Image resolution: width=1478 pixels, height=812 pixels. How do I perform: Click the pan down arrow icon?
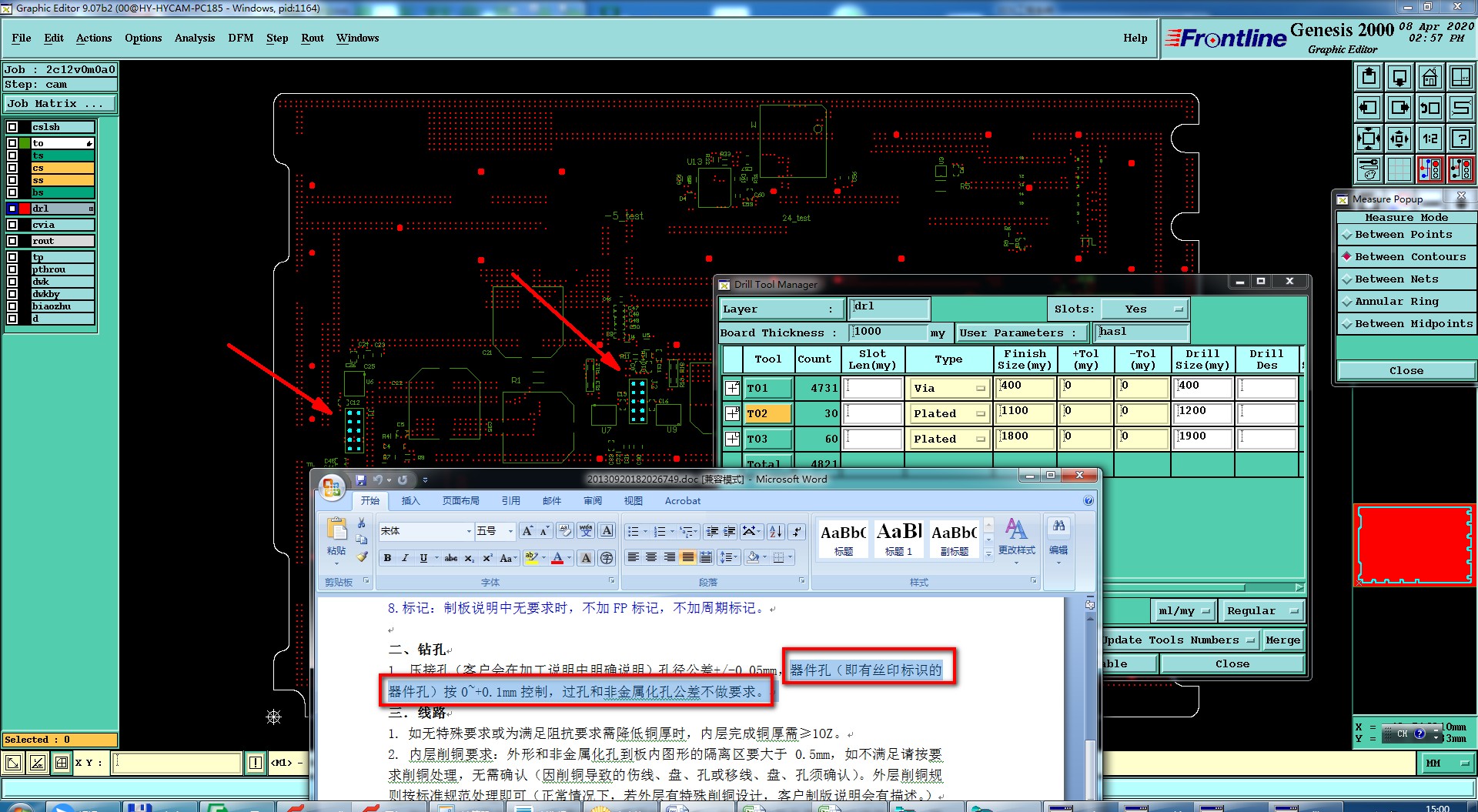tap(1399, 77)
